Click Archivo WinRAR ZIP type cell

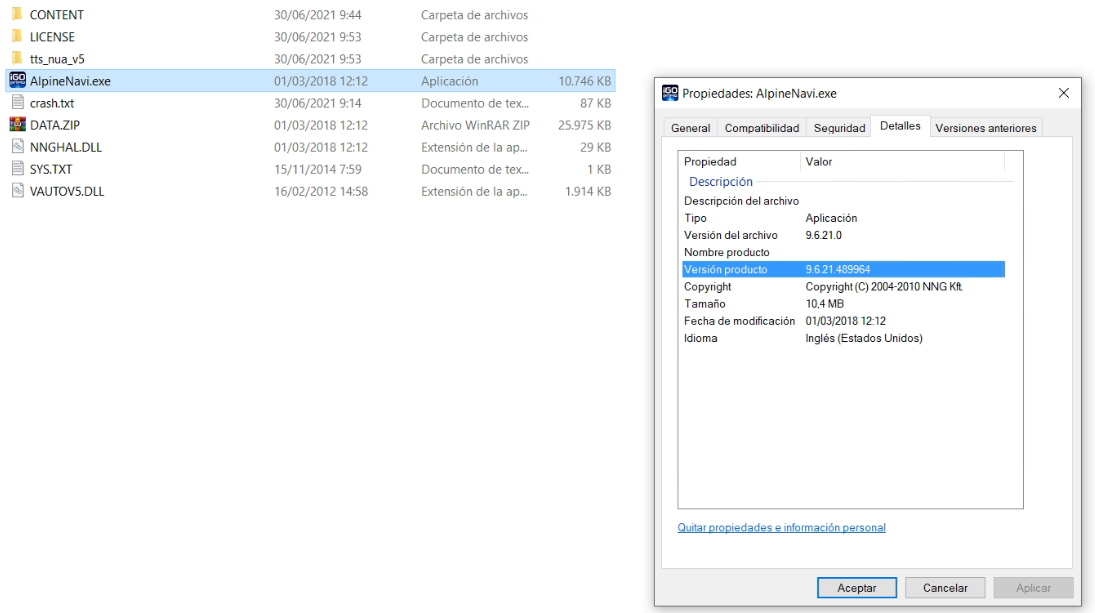click(x=475, y=125)
